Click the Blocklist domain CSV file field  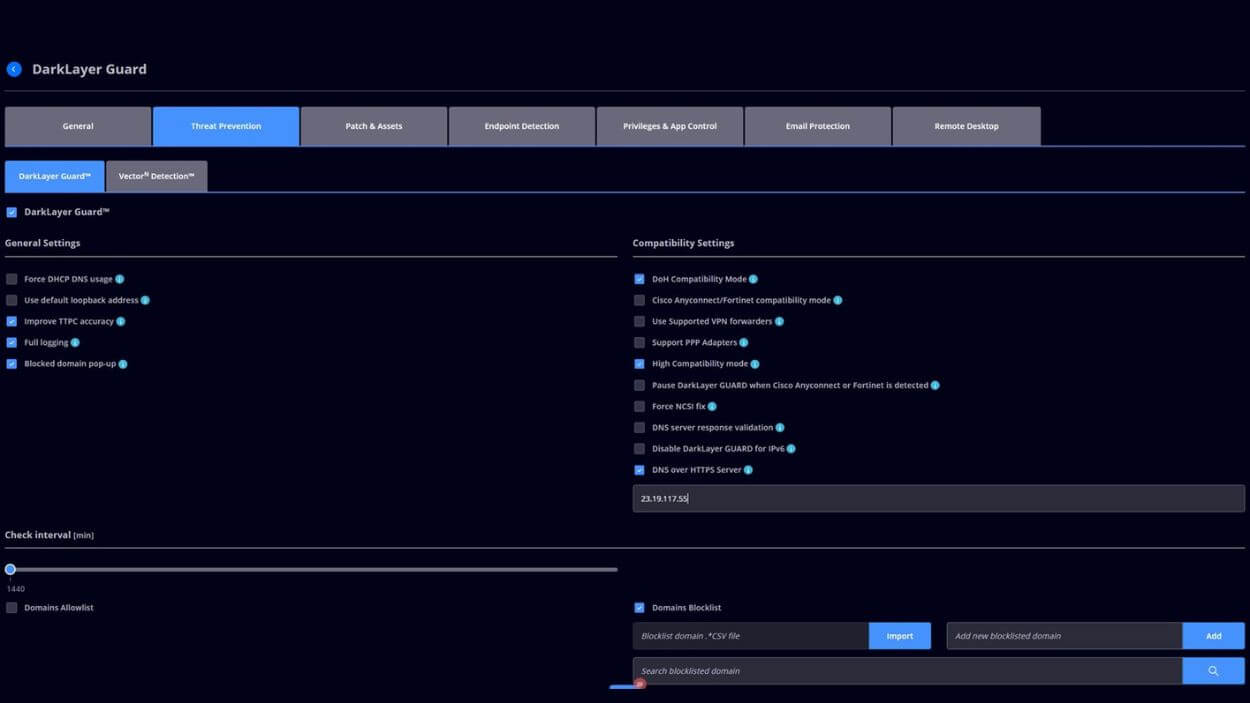751,636
